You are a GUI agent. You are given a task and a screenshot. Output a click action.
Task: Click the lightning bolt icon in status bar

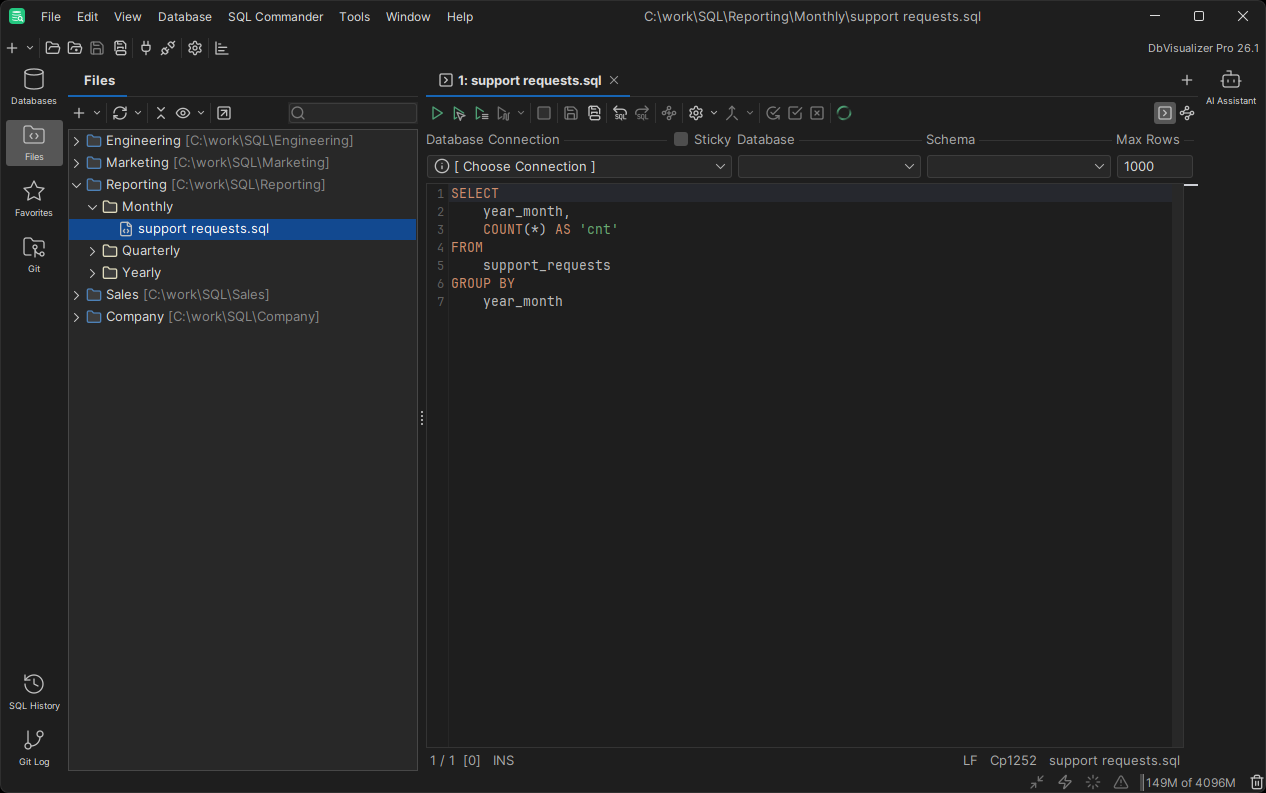pos(1065,782)
